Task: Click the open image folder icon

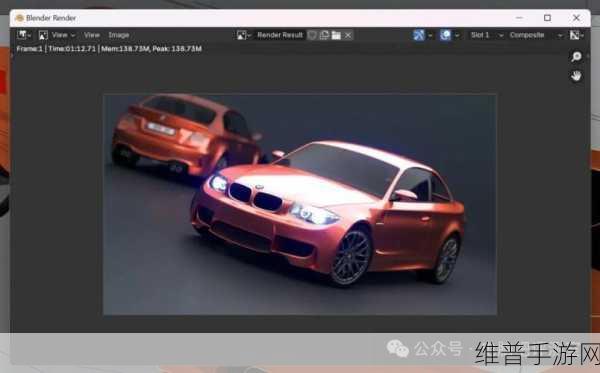Action: point(336,35)
